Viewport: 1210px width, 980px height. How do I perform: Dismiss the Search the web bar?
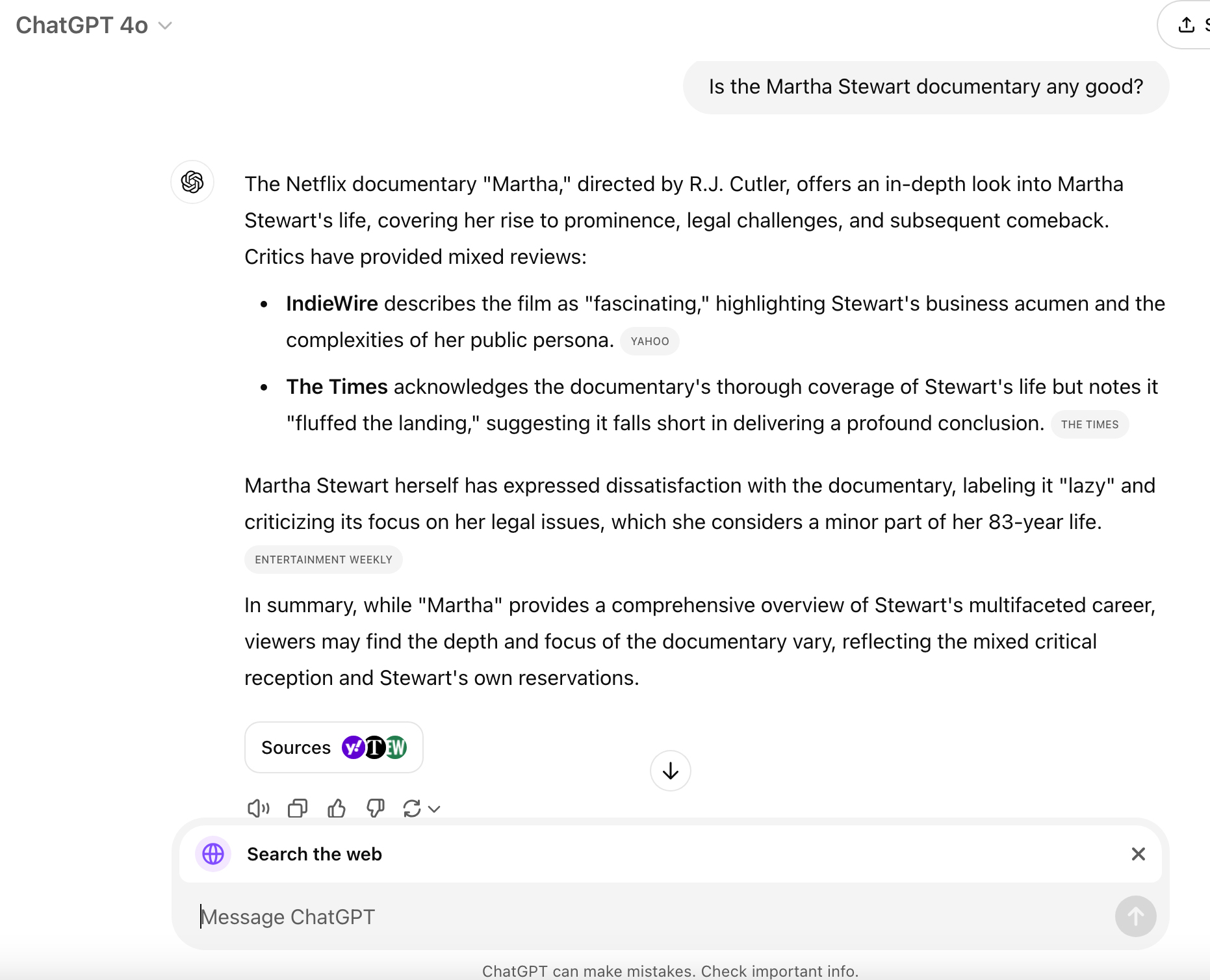pyautogui.click(x=1139, y=854)
